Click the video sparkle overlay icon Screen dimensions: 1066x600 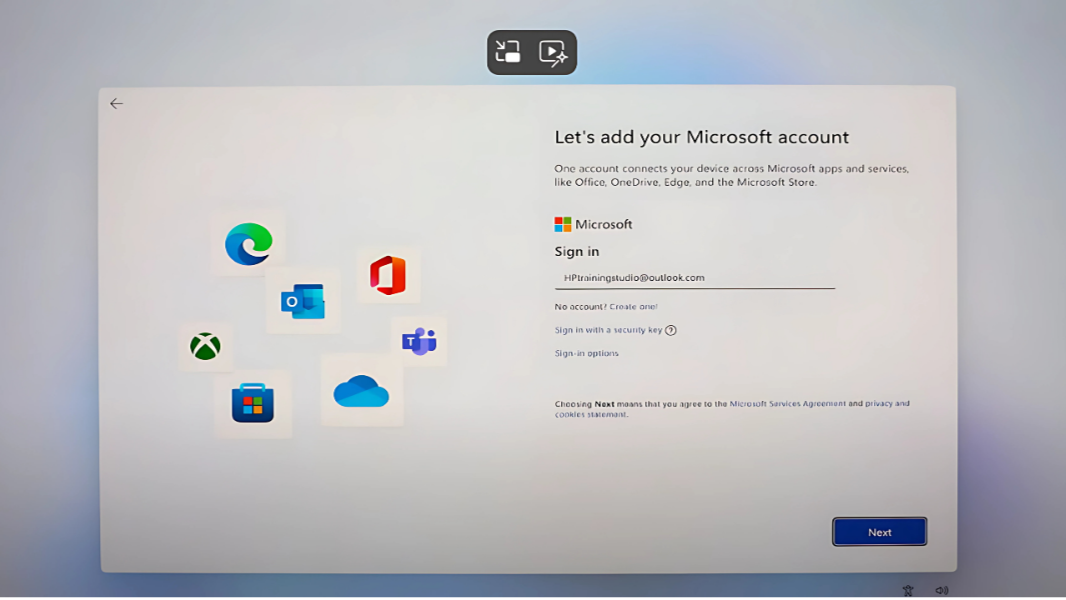pyautogui.click(x=553, y=52)
